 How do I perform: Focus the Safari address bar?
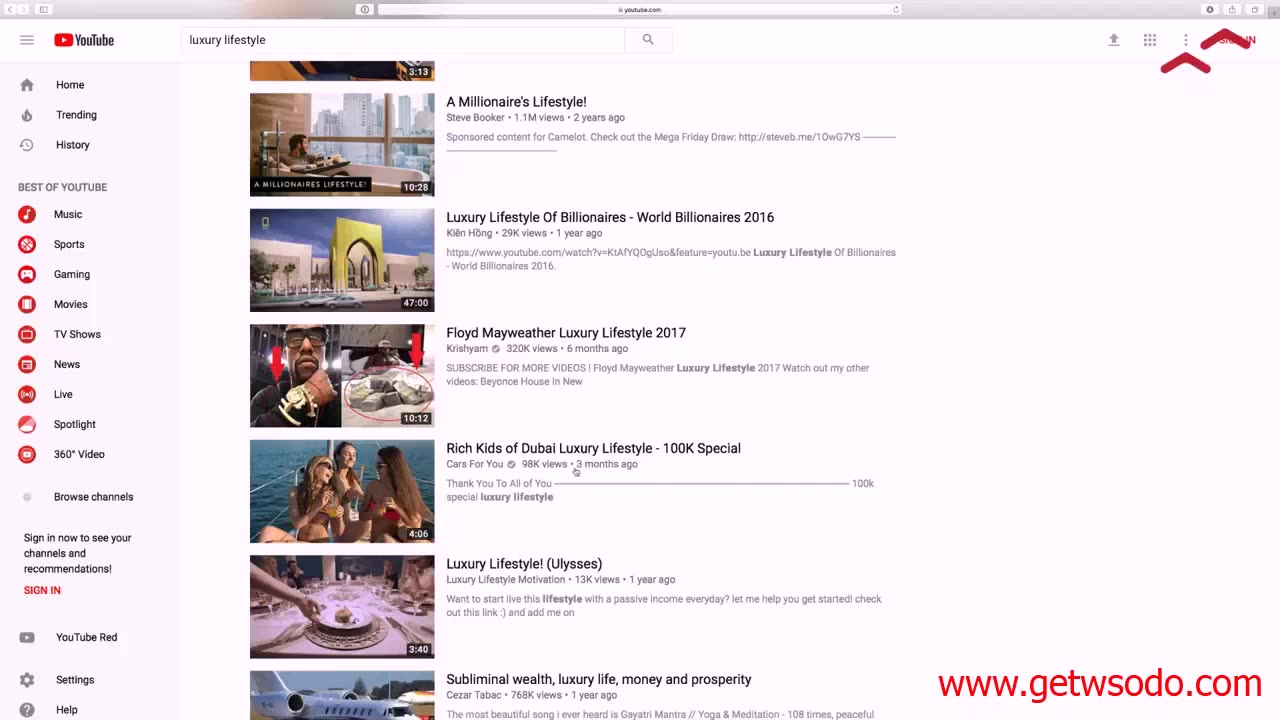coord(640,9)
